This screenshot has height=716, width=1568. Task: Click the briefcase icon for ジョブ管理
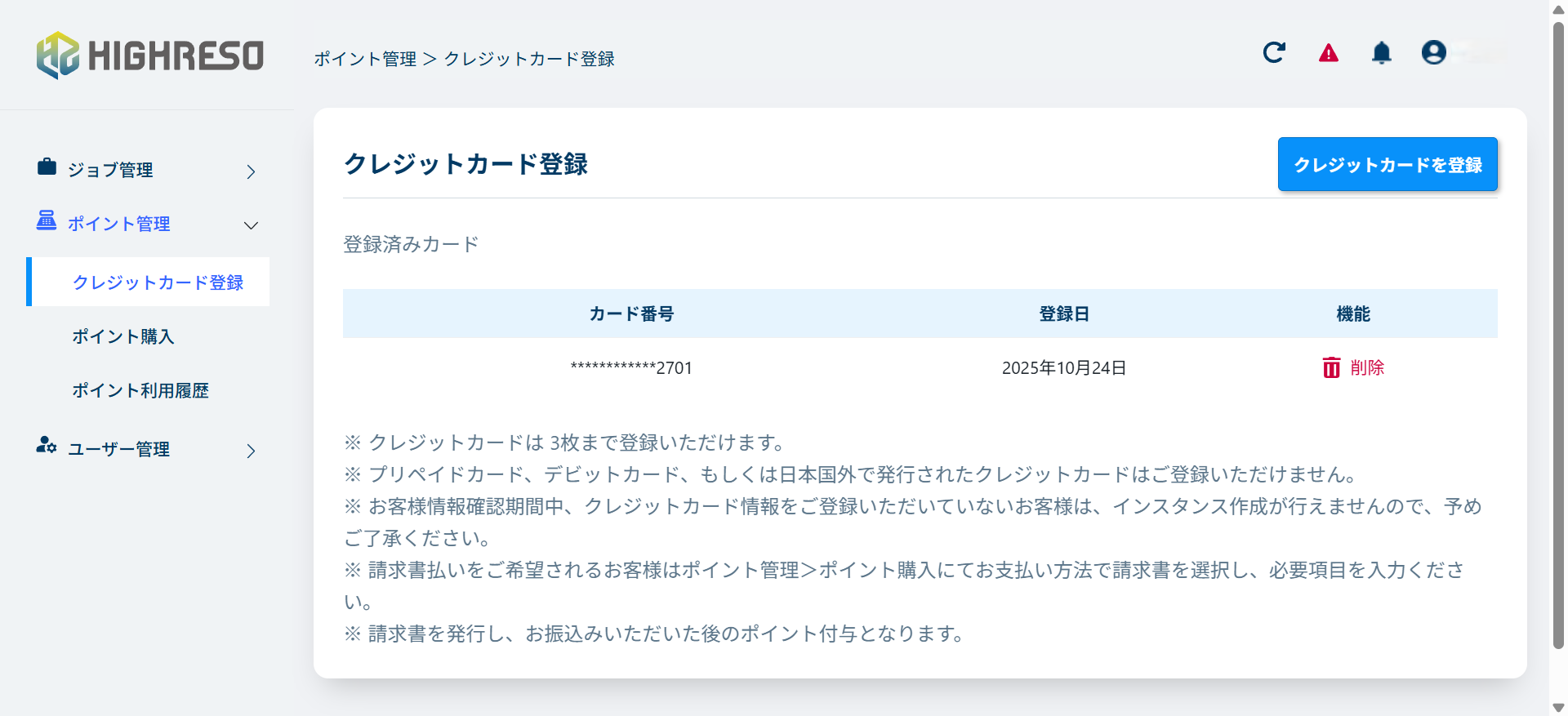coord(47,167)
